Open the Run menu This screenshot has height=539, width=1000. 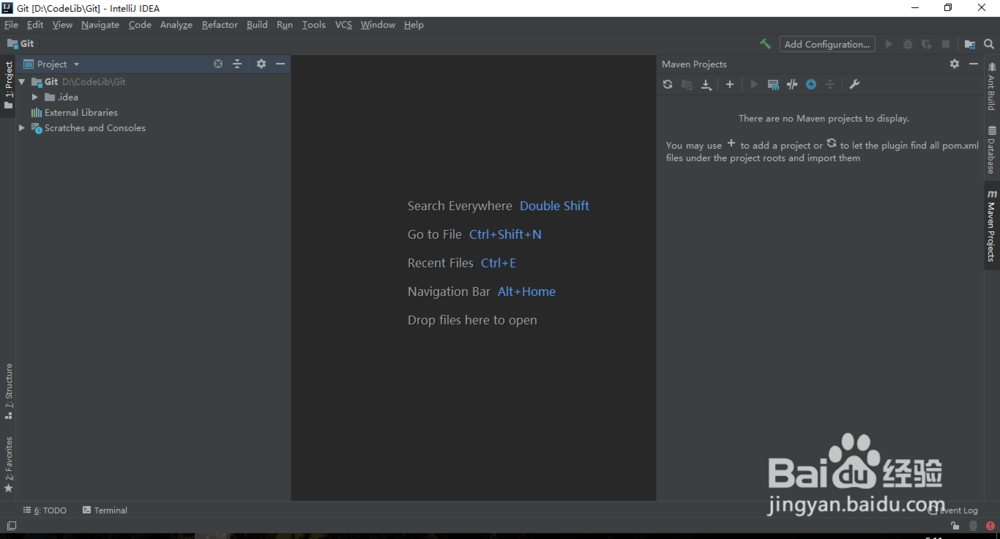click(284, 25)
